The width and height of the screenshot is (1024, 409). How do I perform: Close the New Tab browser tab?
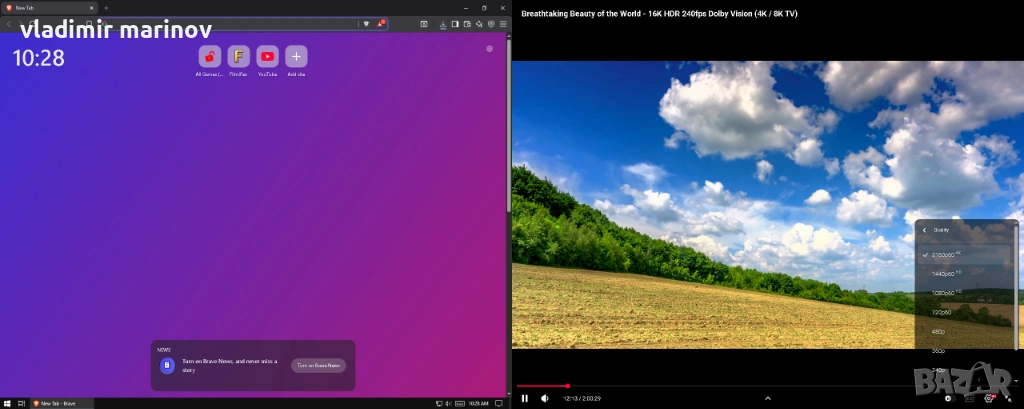[91, 8]
